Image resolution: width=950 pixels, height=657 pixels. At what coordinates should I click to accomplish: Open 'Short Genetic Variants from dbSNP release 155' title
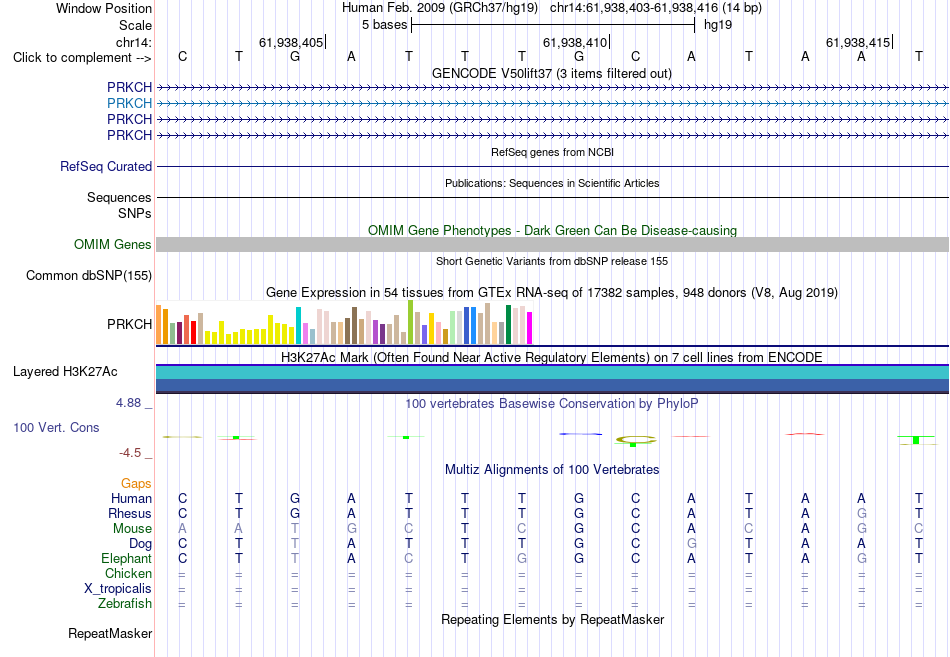552,261
